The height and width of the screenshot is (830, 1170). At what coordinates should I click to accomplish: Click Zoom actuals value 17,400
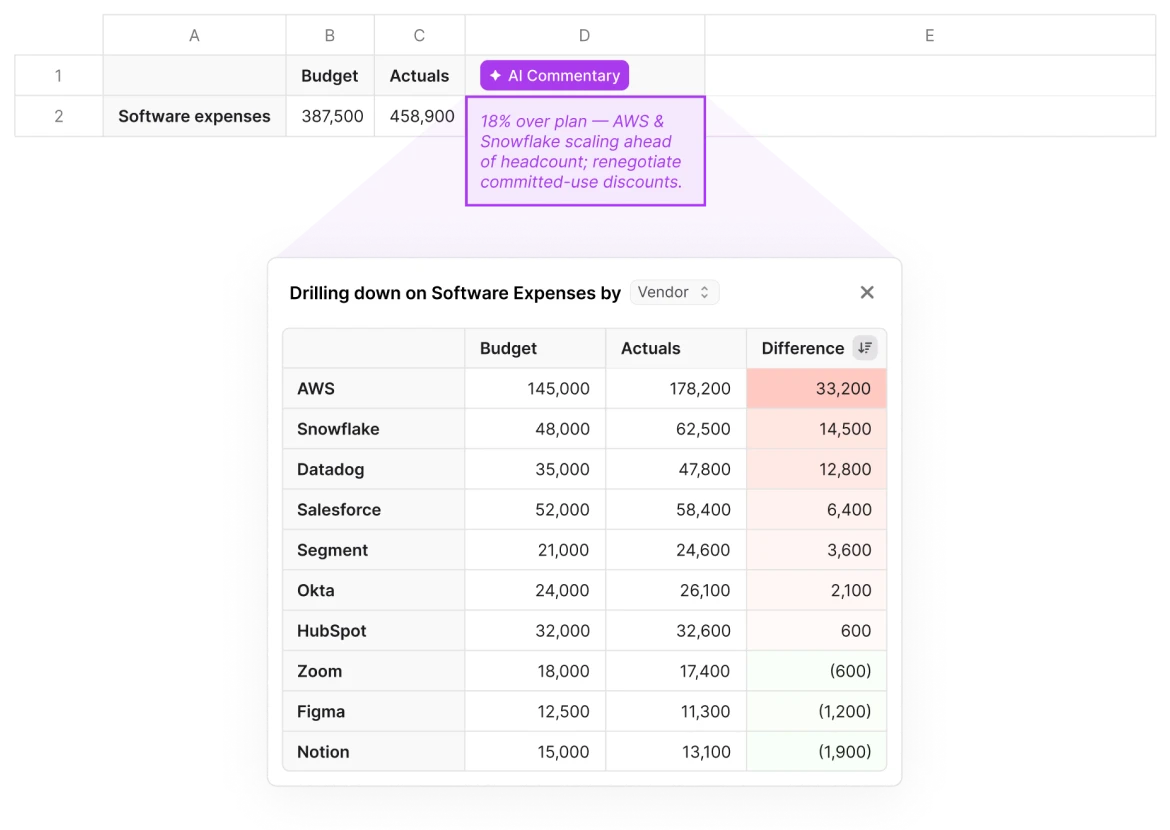tap(676, 670)
